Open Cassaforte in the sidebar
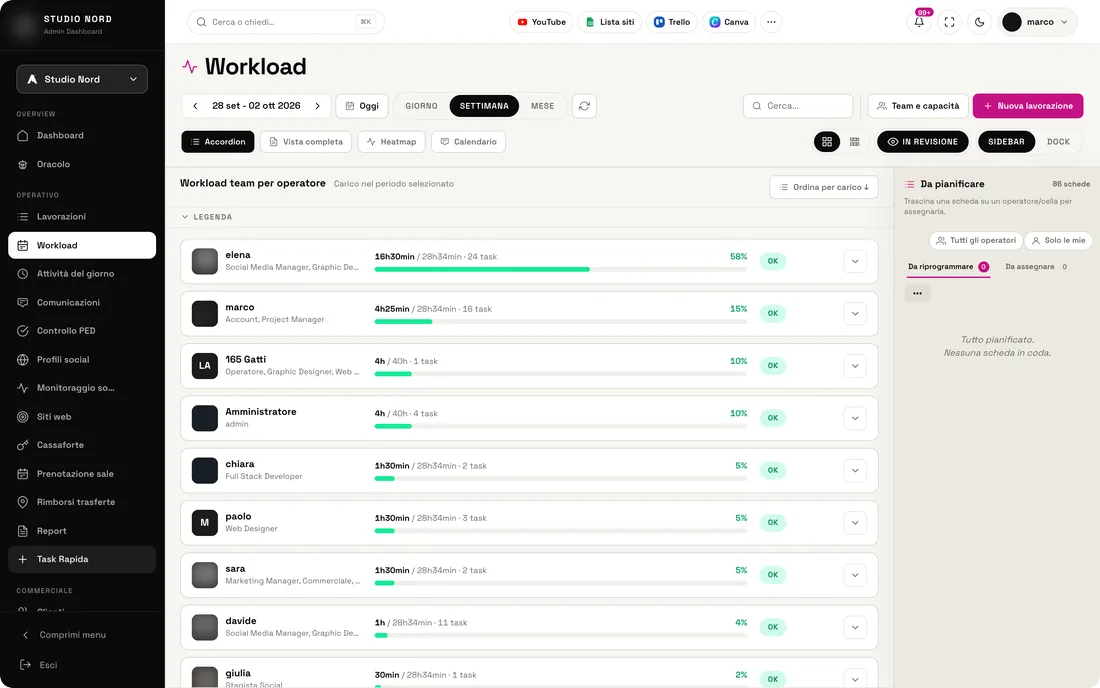This screenshot has height=688, width=1100. (82, 445)
